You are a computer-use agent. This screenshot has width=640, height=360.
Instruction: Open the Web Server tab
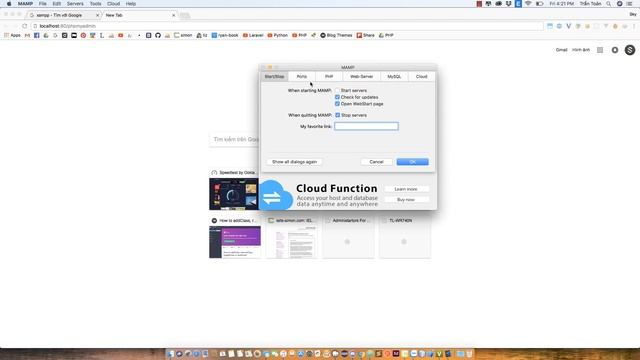coord(361,76)
